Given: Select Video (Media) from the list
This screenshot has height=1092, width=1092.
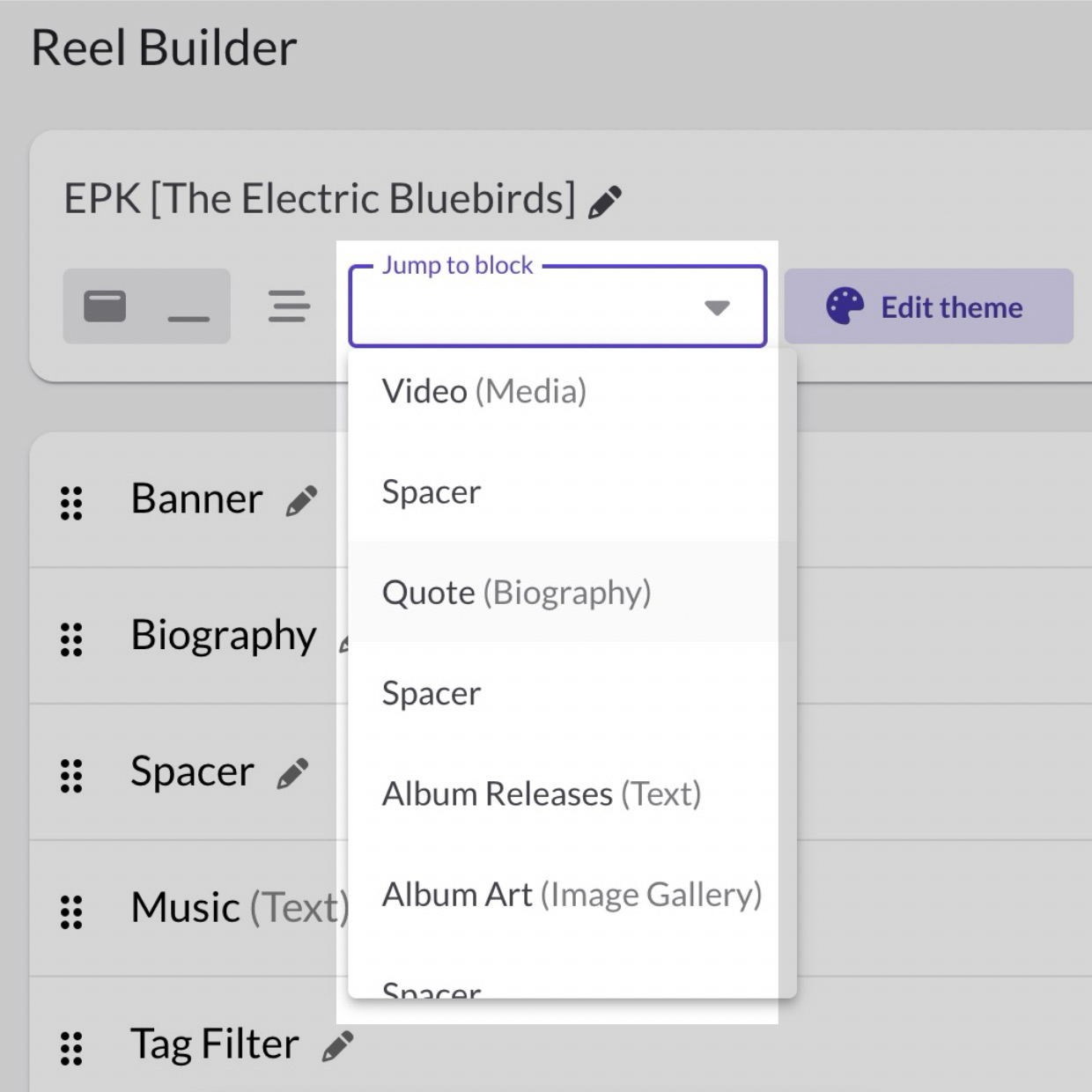Looking at the screenshot, I should [484, 391].
